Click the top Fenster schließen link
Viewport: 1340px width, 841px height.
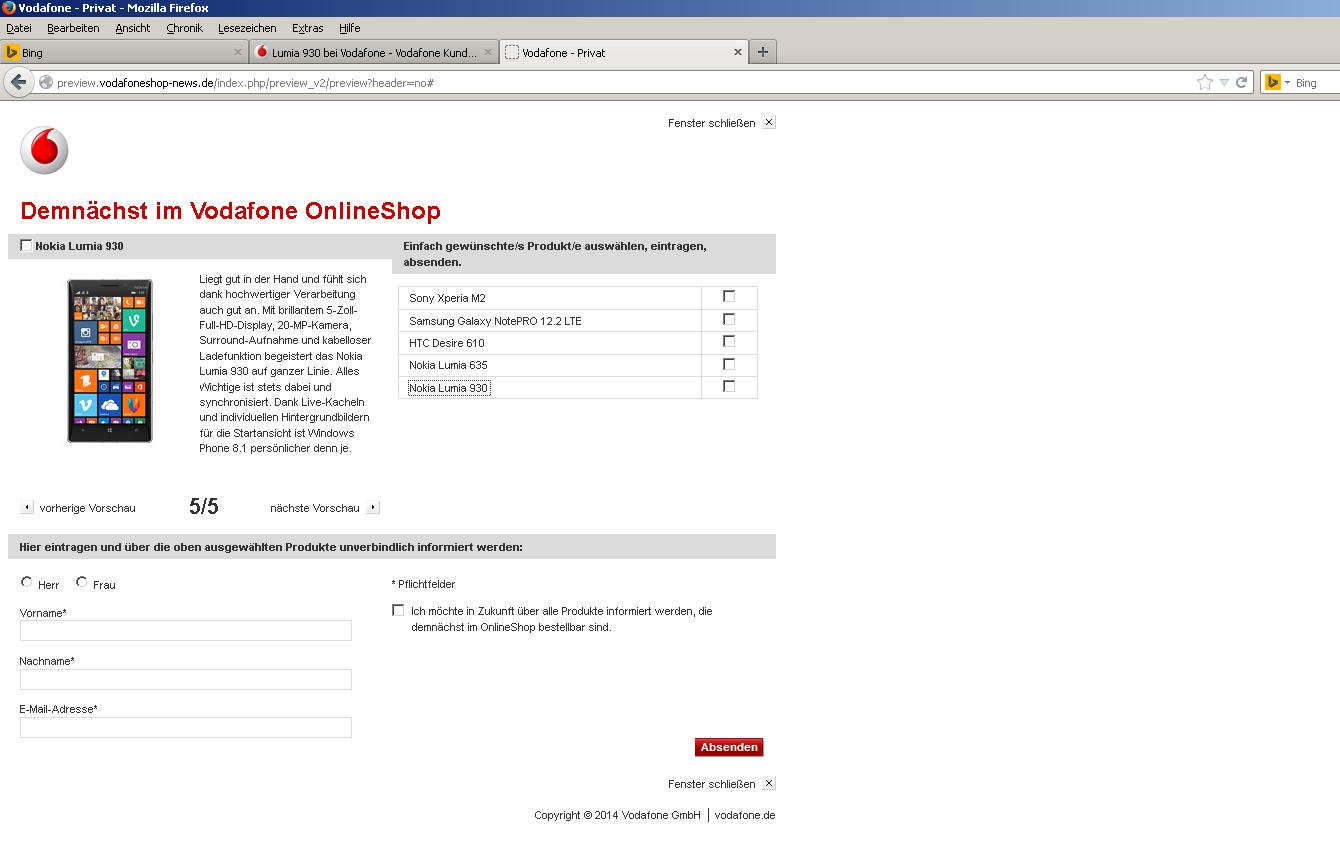tap(712, 123)
